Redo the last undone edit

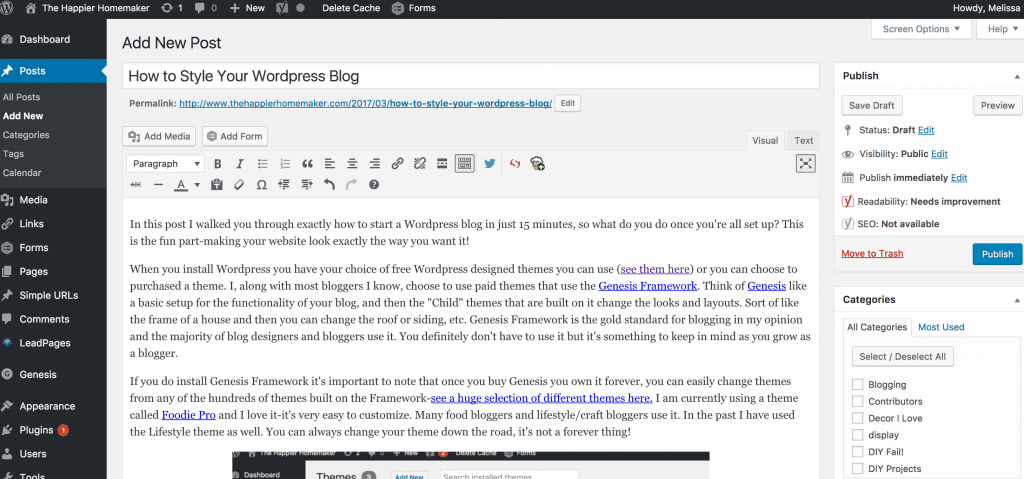[351, 185]
